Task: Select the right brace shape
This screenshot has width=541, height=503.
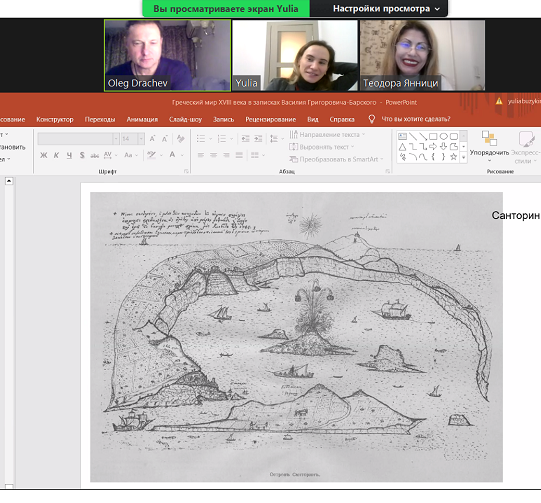Action: (x=443, y=157)
